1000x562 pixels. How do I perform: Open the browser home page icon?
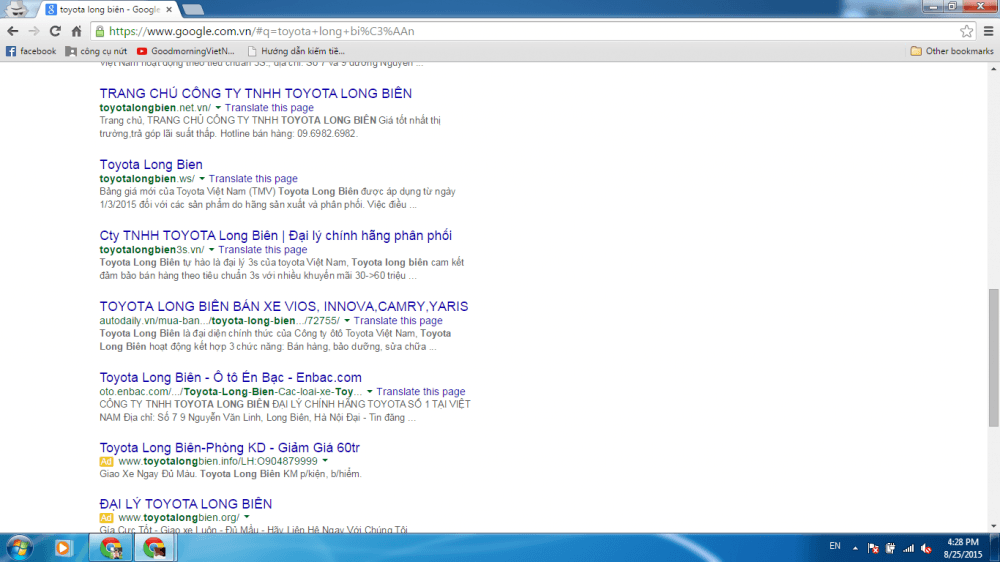[76, 31]
